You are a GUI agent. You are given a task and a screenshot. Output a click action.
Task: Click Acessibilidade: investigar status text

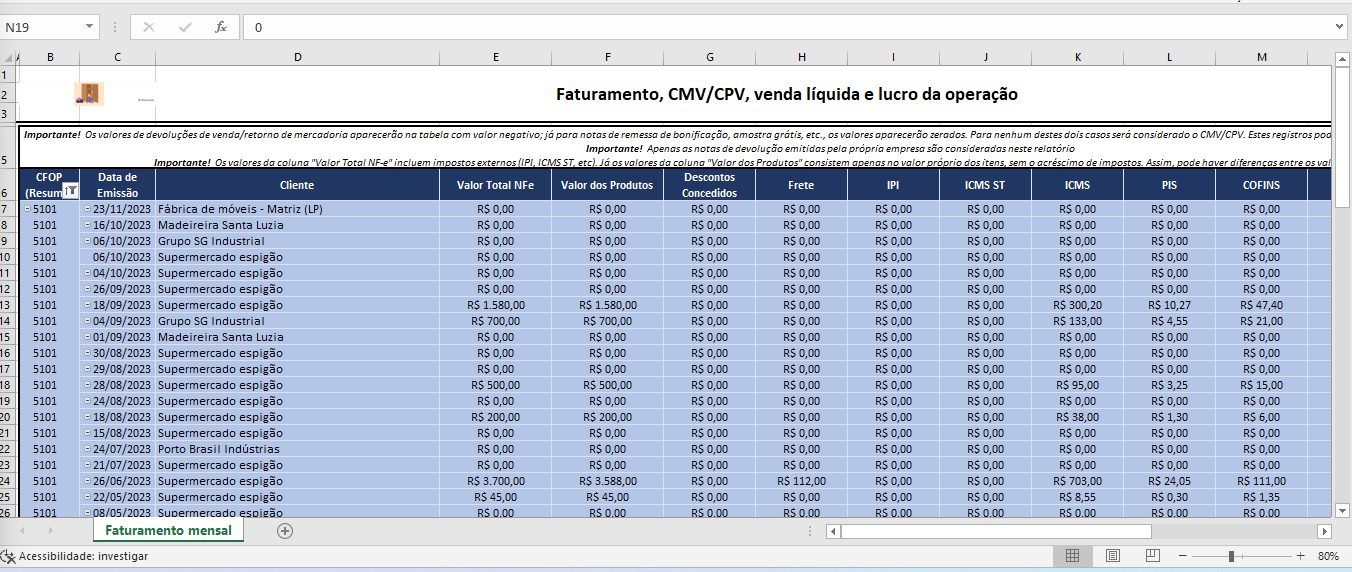[x=84, y=556]
